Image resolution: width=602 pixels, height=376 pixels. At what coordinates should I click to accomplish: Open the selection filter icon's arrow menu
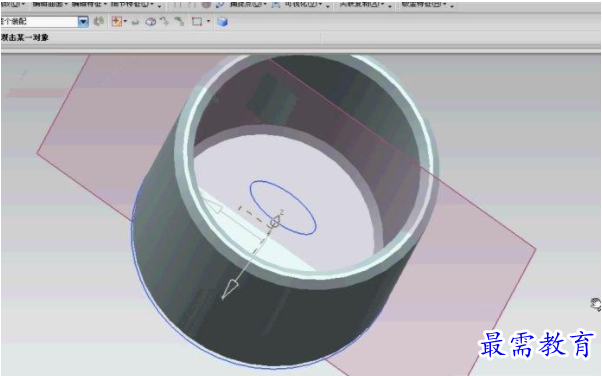coord(125,22)
